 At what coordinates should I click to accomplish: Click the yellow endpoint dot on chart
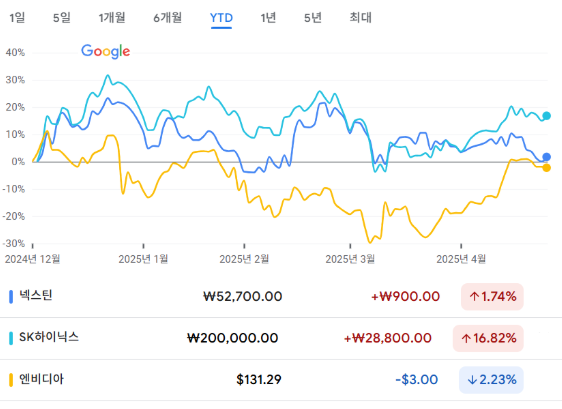tap(546, 167)
